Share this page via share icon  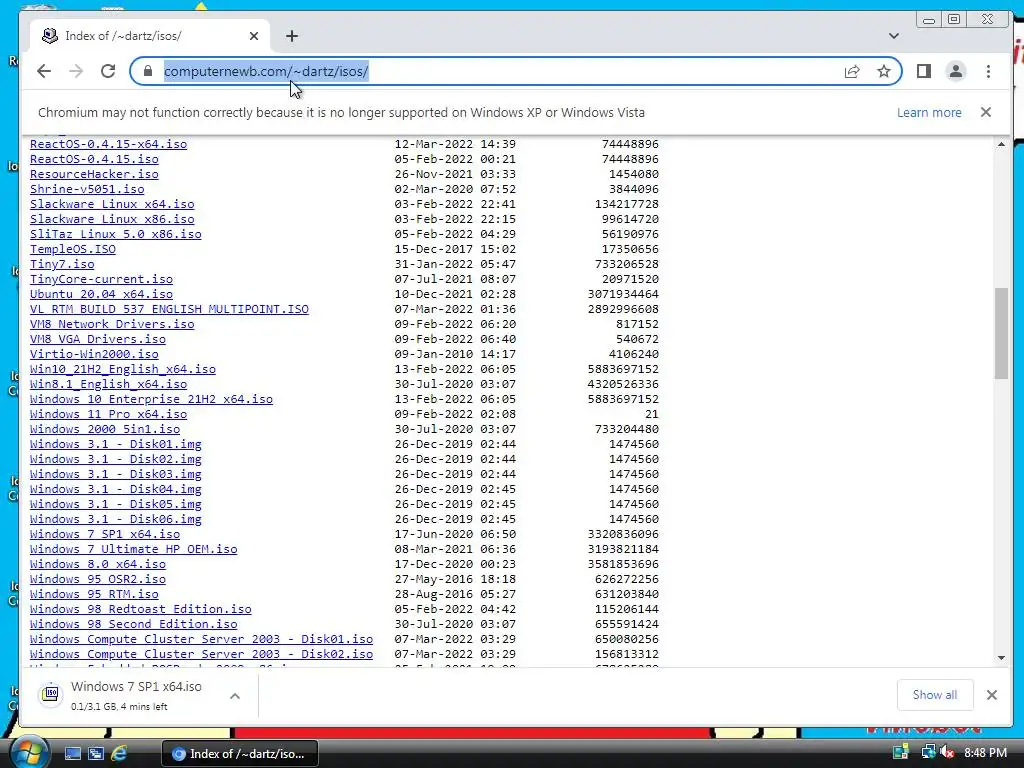click(852, 71)
